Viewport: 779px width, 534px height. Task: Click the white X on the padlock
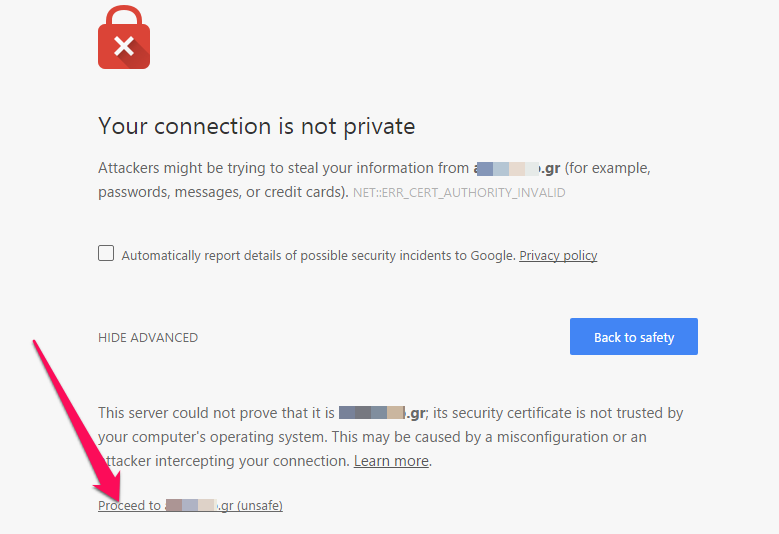124,46
